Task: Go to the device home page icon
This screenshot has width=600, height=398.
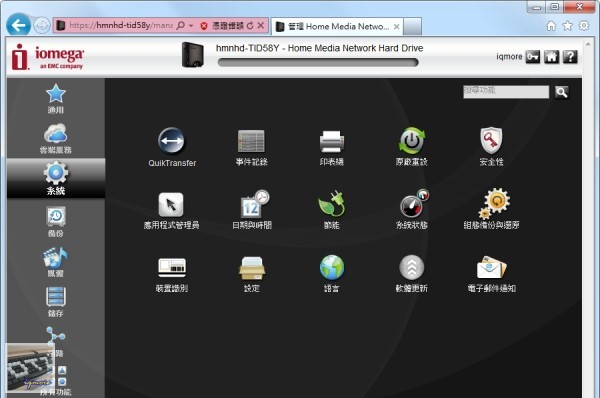Action: point(551,57)
